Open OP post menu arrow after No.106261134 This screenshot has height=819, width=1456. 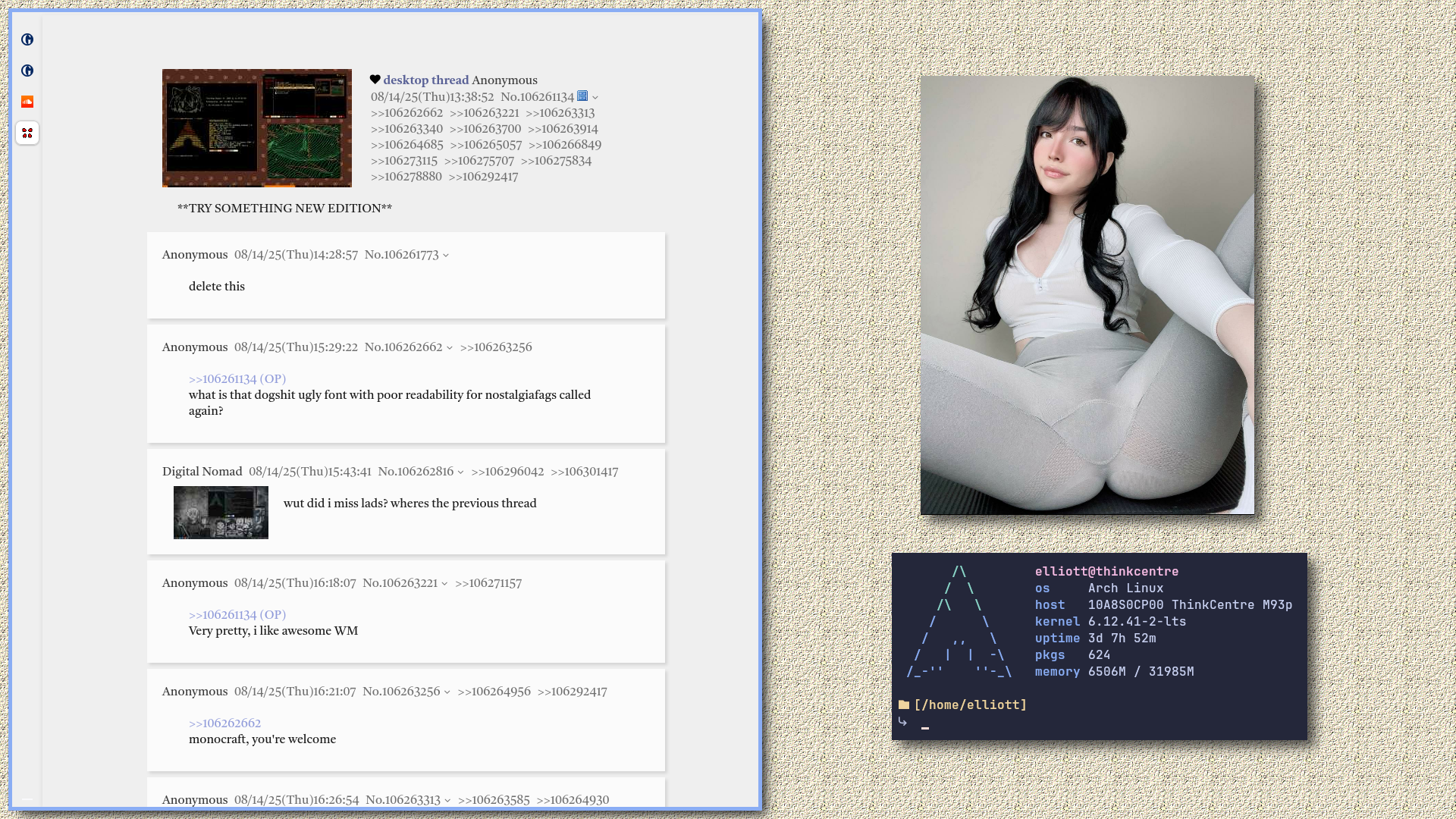tap(595, 97)
